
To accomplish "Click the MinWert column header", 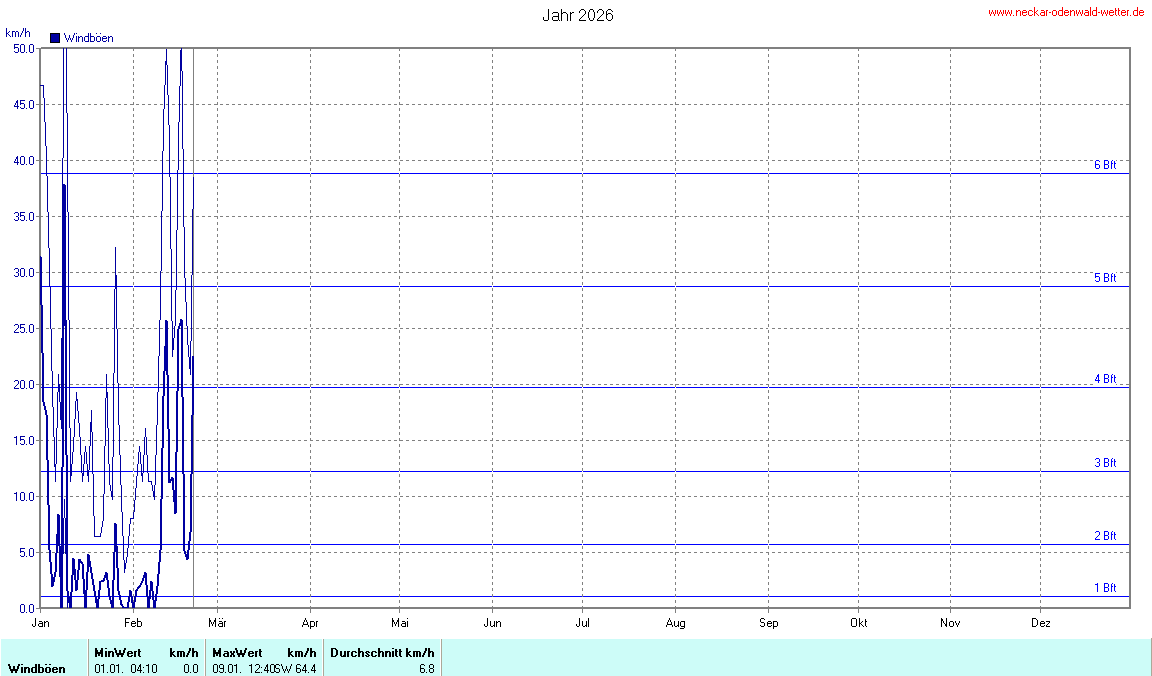I will click(117, 653).
